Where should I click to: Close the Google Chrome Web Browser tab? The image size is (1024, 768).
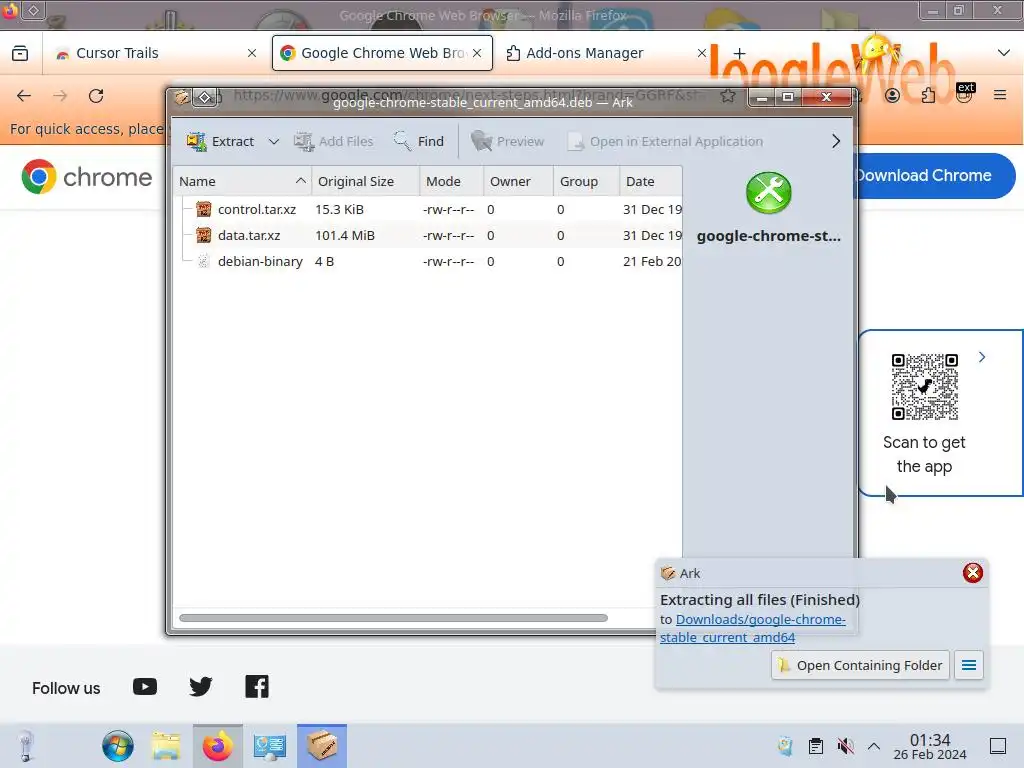477,53
